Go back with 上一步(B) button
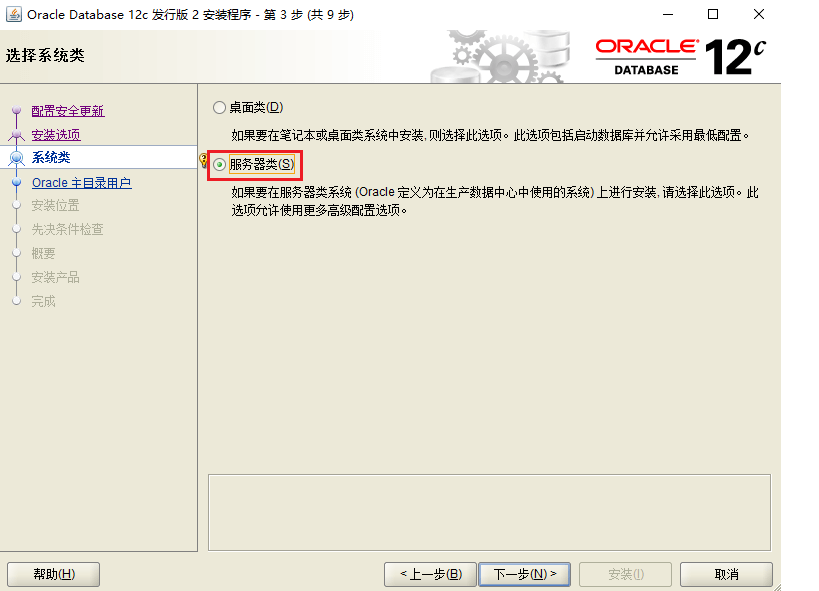This screenshot has height=591, width=819. (x=430, y=574)
